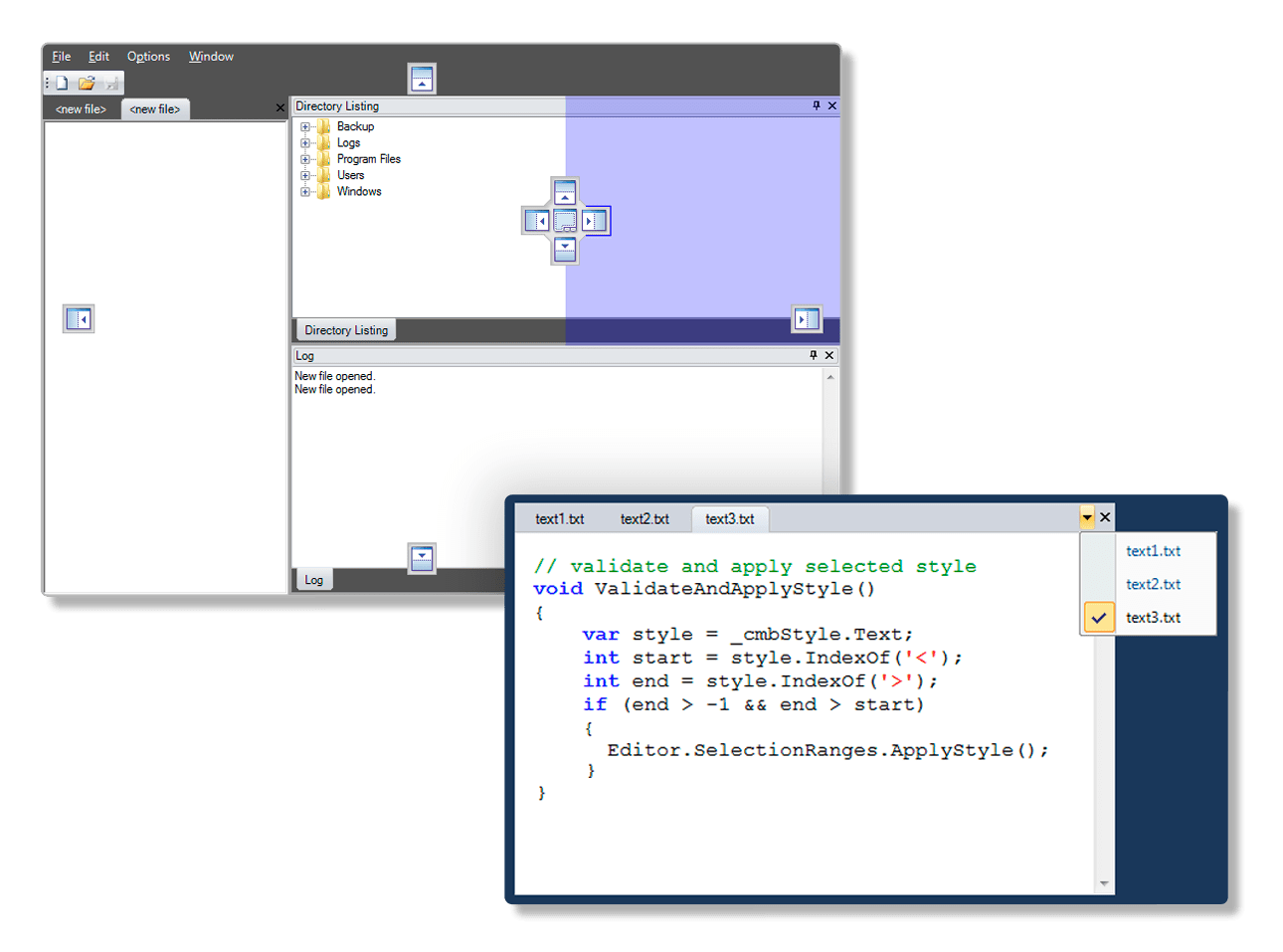Click the left edge docking indicator
This screenshot has width=1283, height=952.
click(79, 318)
